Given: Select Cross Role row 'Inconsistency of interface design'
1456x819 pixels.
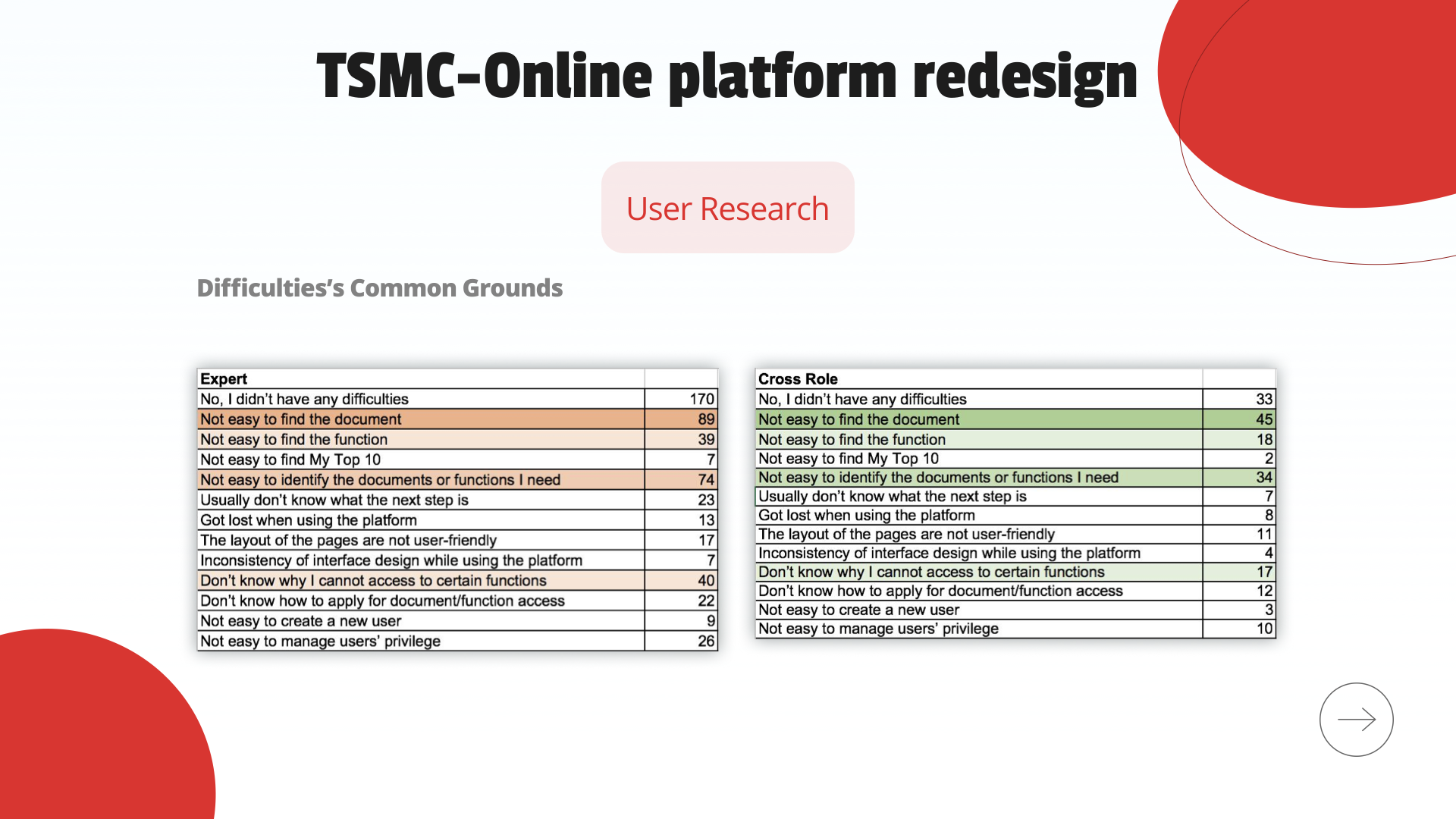Looking at the screenshot, I should pyautogui.click(x=1015, y=553).
